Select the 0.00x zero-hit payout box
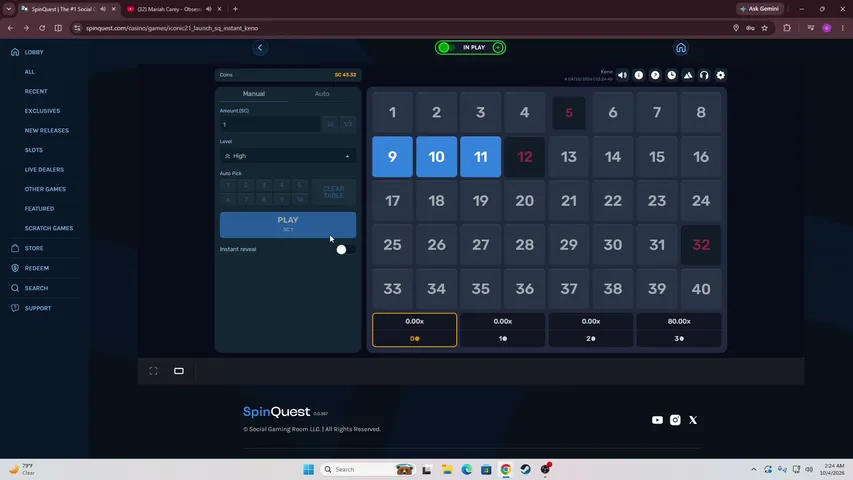The height and width of the screenshot is (480, 853). pos(415,330)
